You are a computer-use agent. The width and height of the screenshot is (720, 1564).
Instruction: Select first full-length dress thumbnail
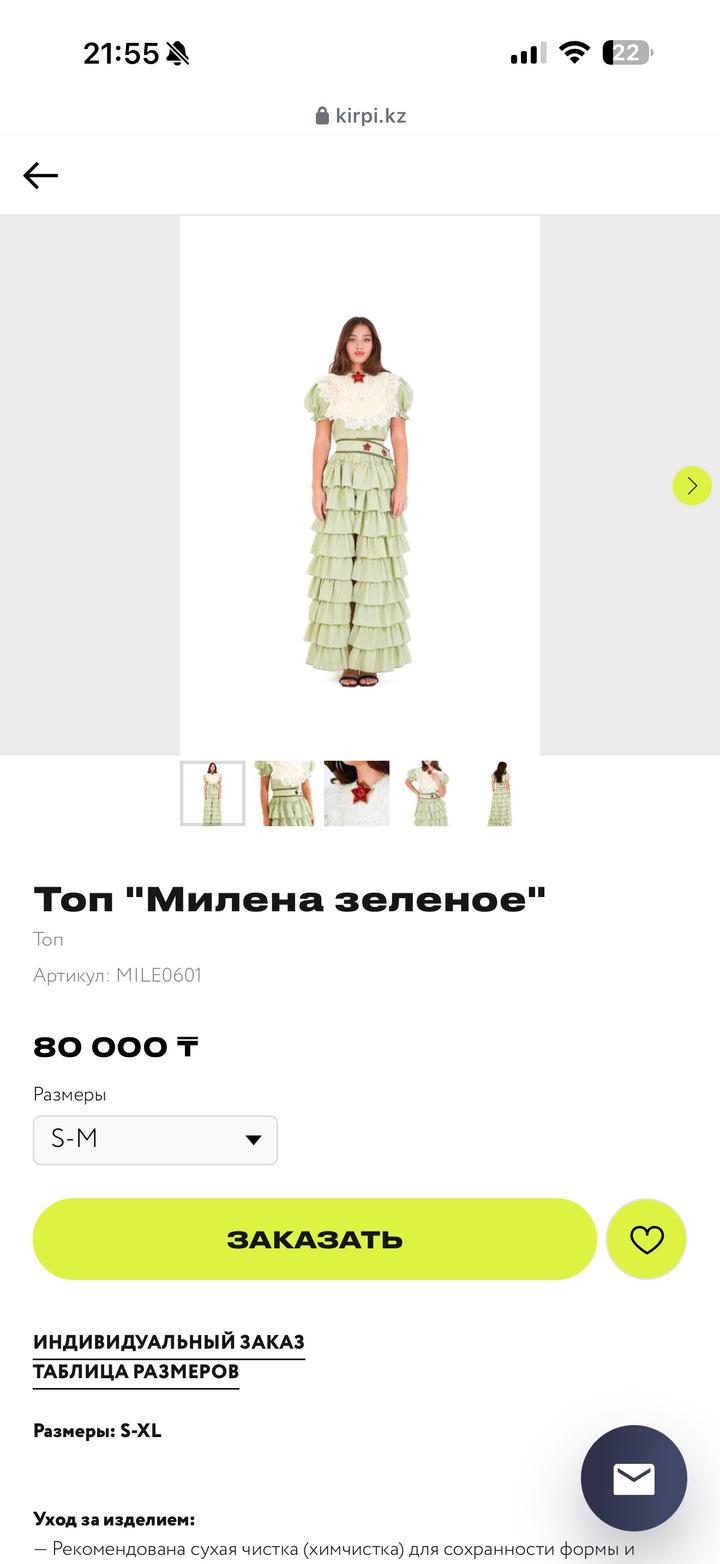(212, 794)
